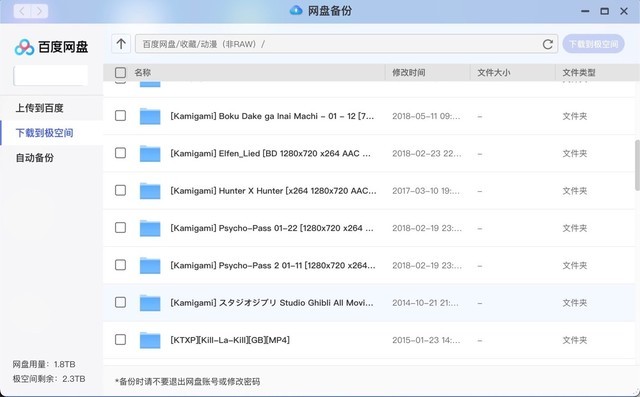The height and width of the screenshot is (397, 640).
Task: Check the Psycho-Pass 2 01-11 row checkbox
Action: click(x=120, y=265)
